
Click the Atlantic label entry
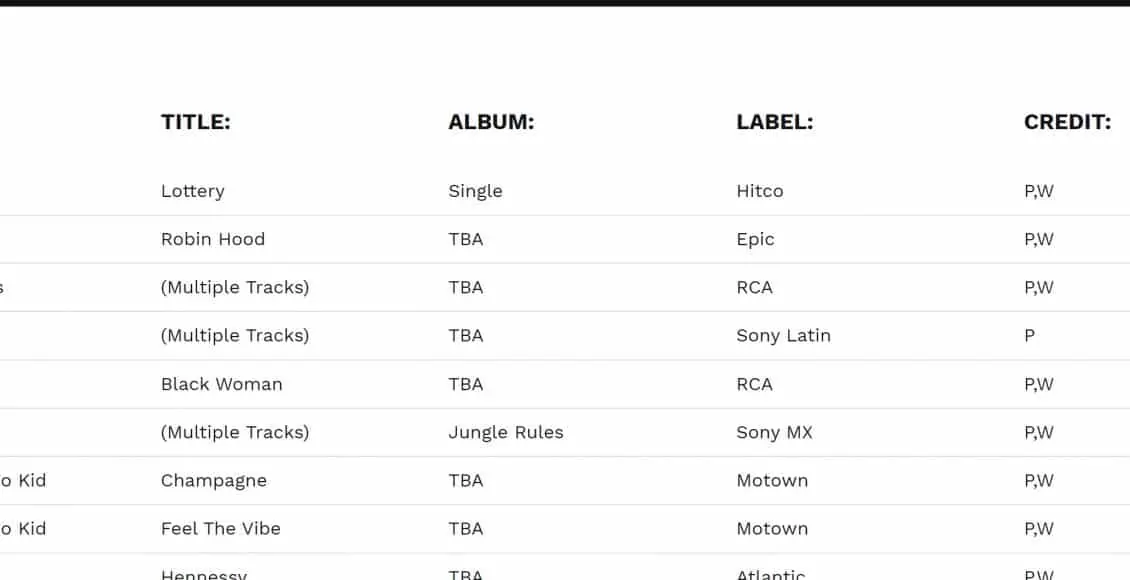pyautogui.click(x=771, y=574)
